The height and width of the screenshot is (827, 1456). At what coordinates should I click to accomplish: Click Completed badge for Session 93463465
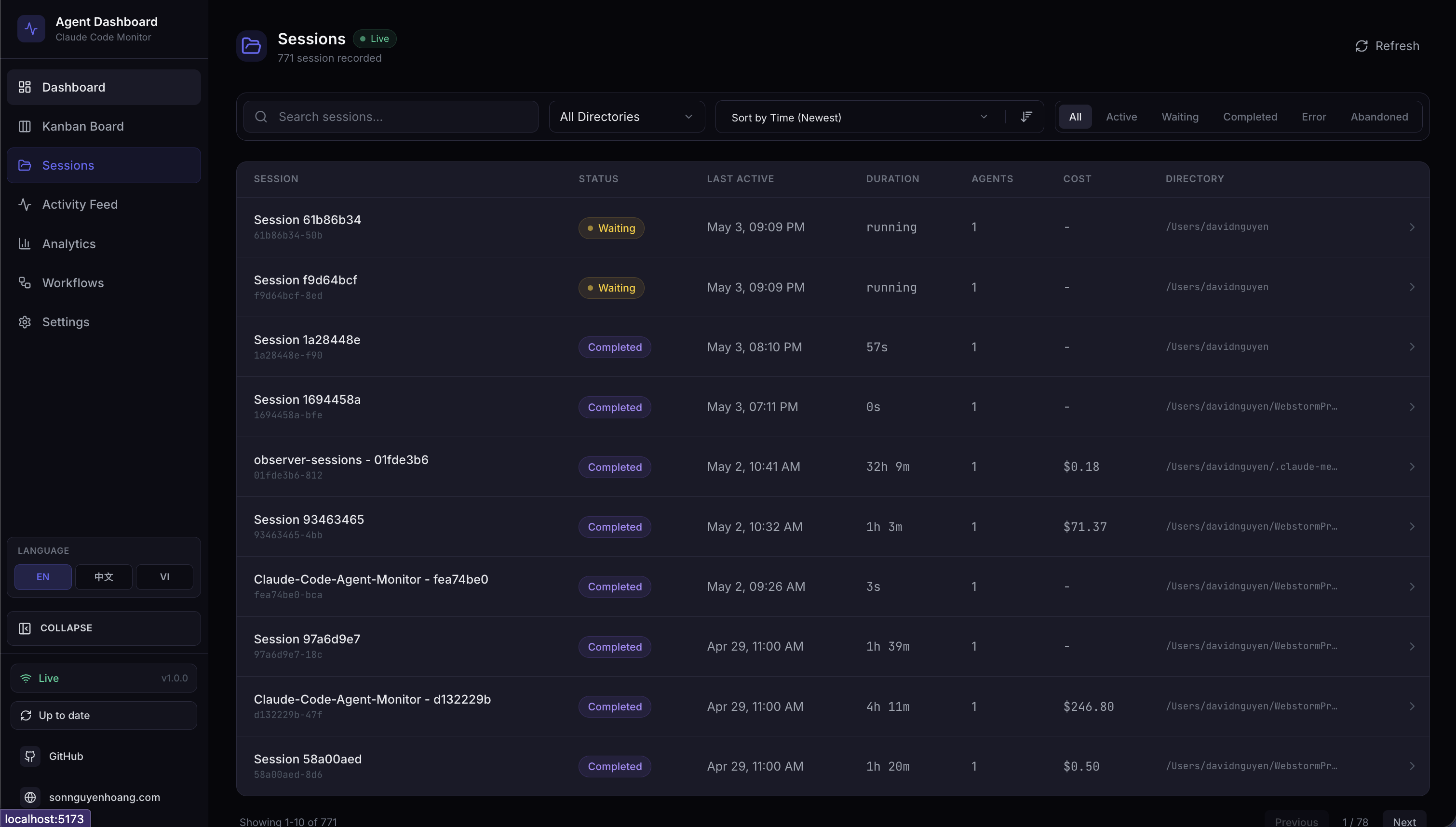[615, 527]
